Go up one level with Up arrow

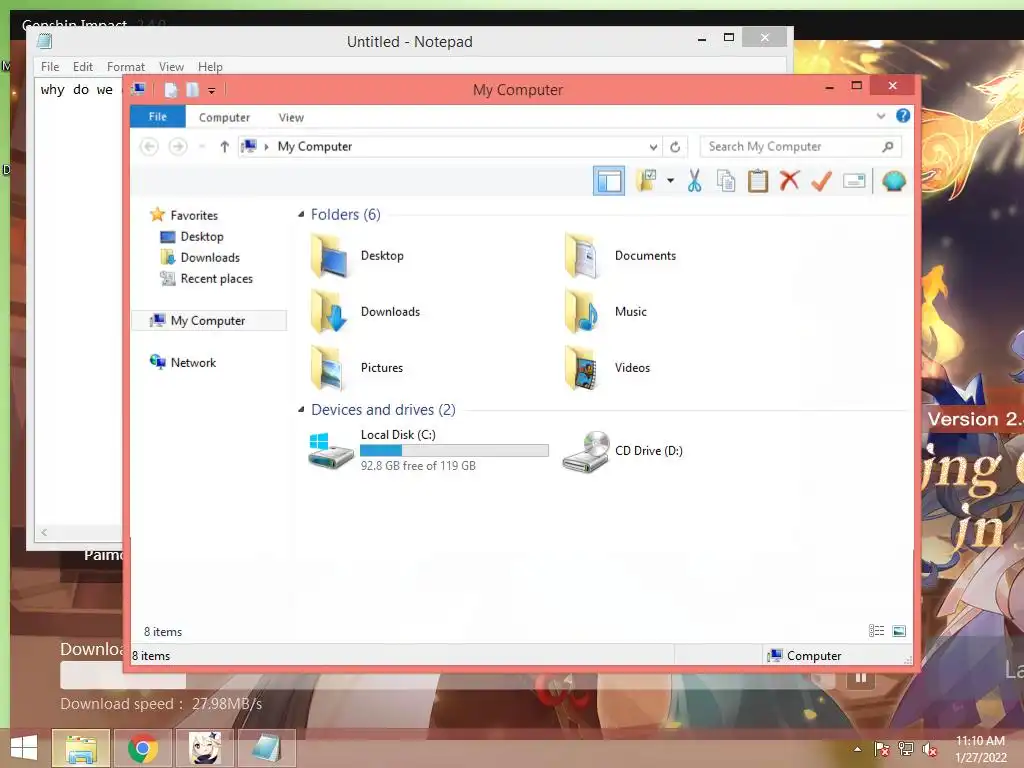224,146
